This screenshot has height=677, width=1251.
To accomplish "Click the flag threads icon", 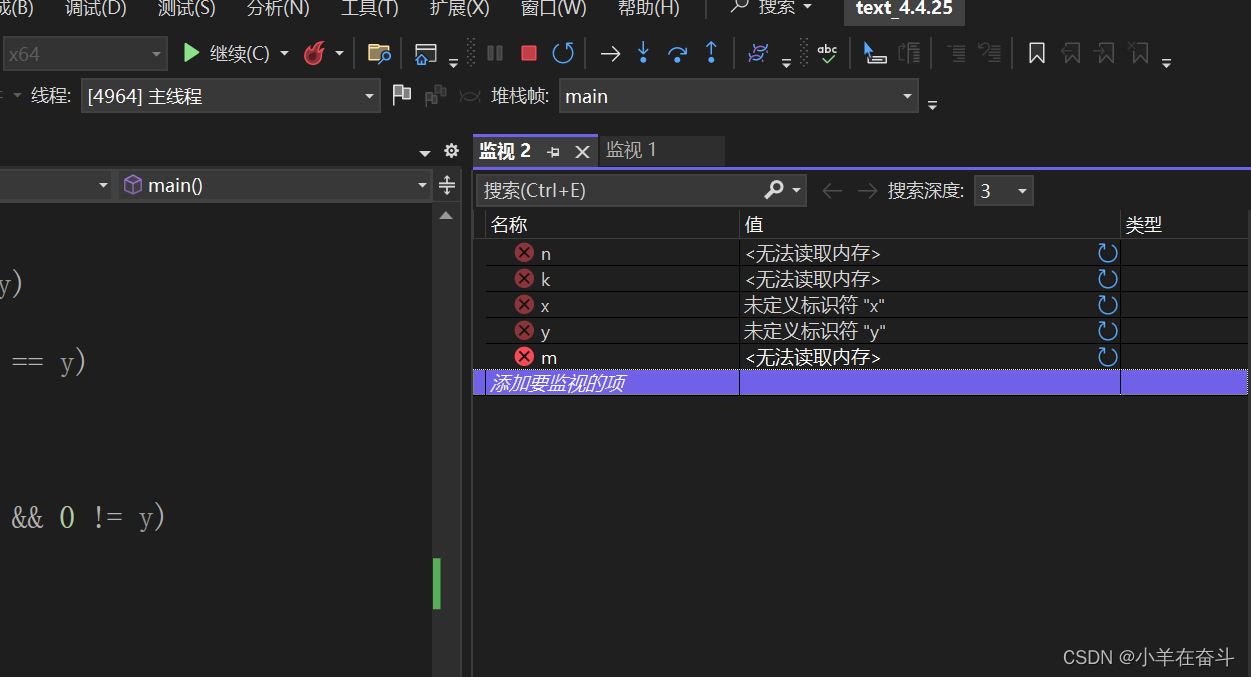I will click(402, 95).
